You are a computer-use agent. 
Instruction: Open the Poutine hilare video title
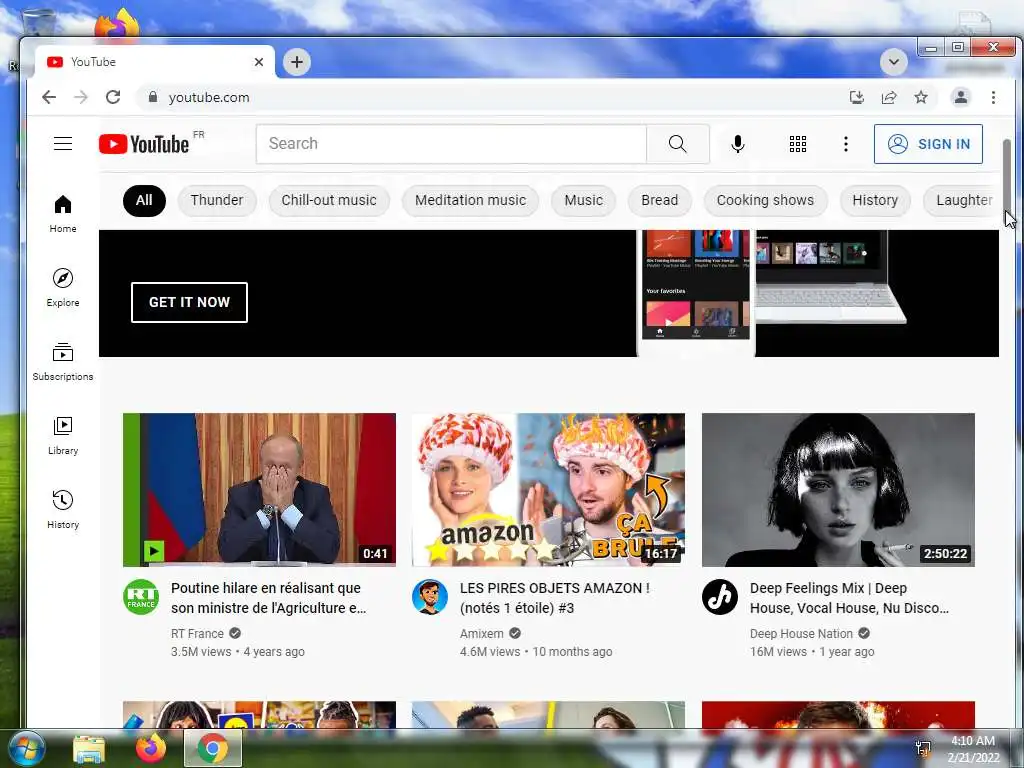tap(268, 598)
